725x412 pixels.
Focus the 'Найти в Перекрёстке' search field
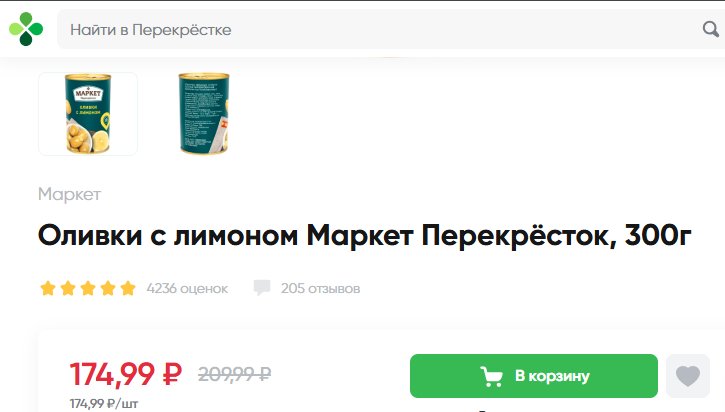tap(379, 29)
